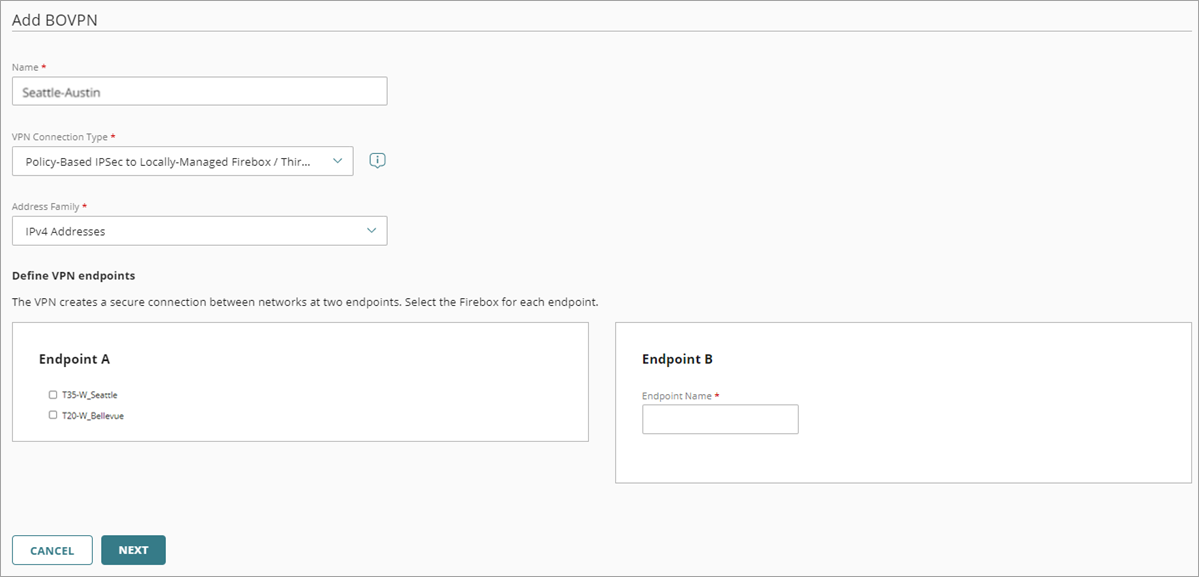Click the Endpoint B panel
Screen dimensions: 1199x577
(x=902, y=403)
